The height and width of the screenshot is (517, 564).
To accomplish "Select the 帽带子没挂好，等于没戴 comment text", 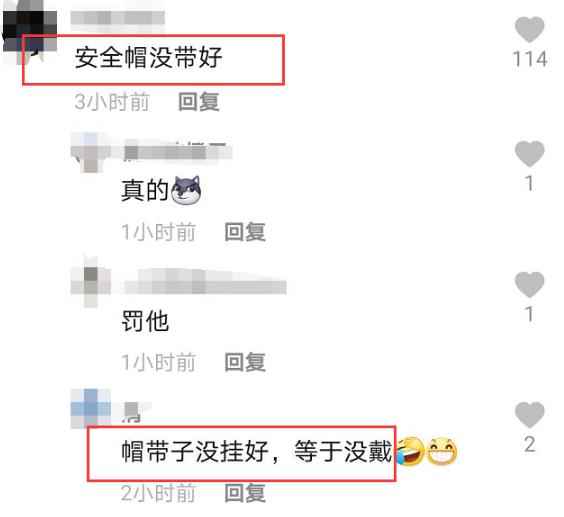I will click(x=256, y=451).
